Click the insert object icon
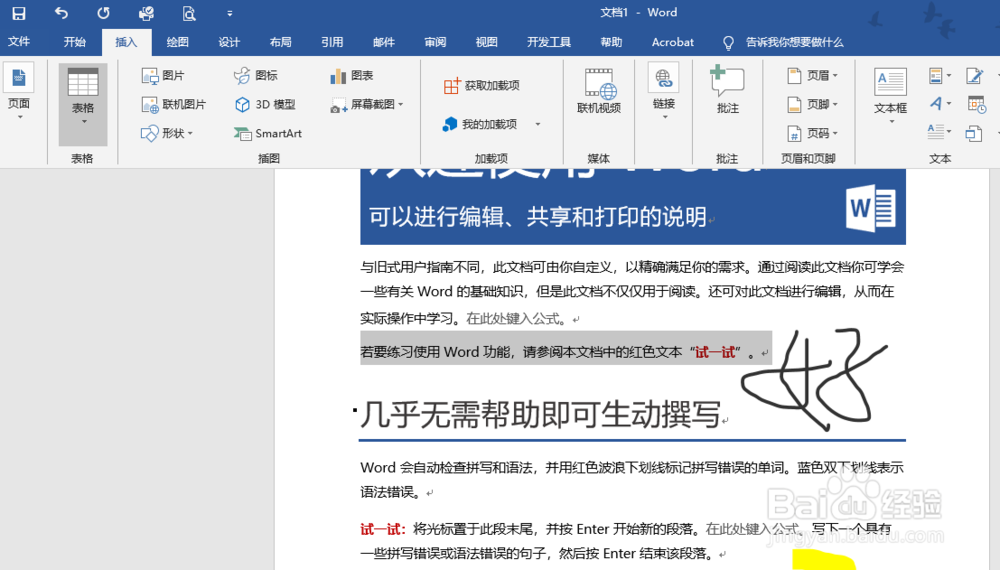Viewport: 1000px width, 570px height. coord(974,133)
